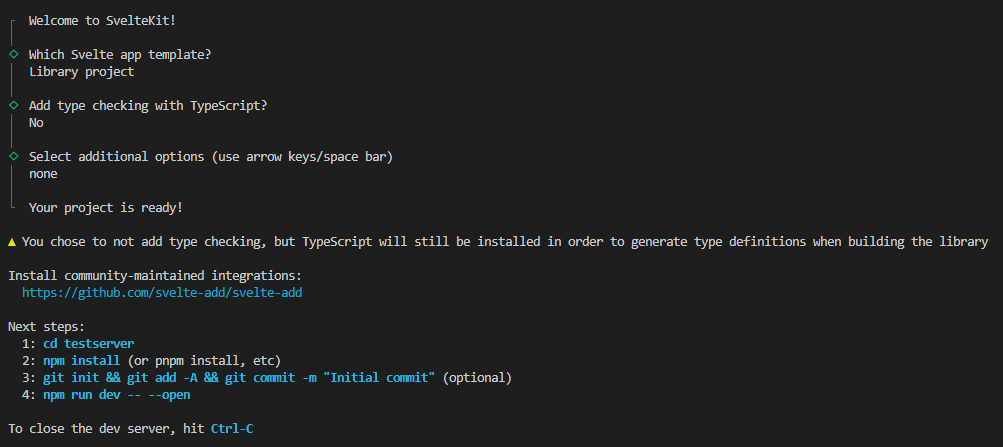Click the diamond beside 'Which Svelte app template?'
Viewport: 1003px width, 447px height.
tap(13, 54)
